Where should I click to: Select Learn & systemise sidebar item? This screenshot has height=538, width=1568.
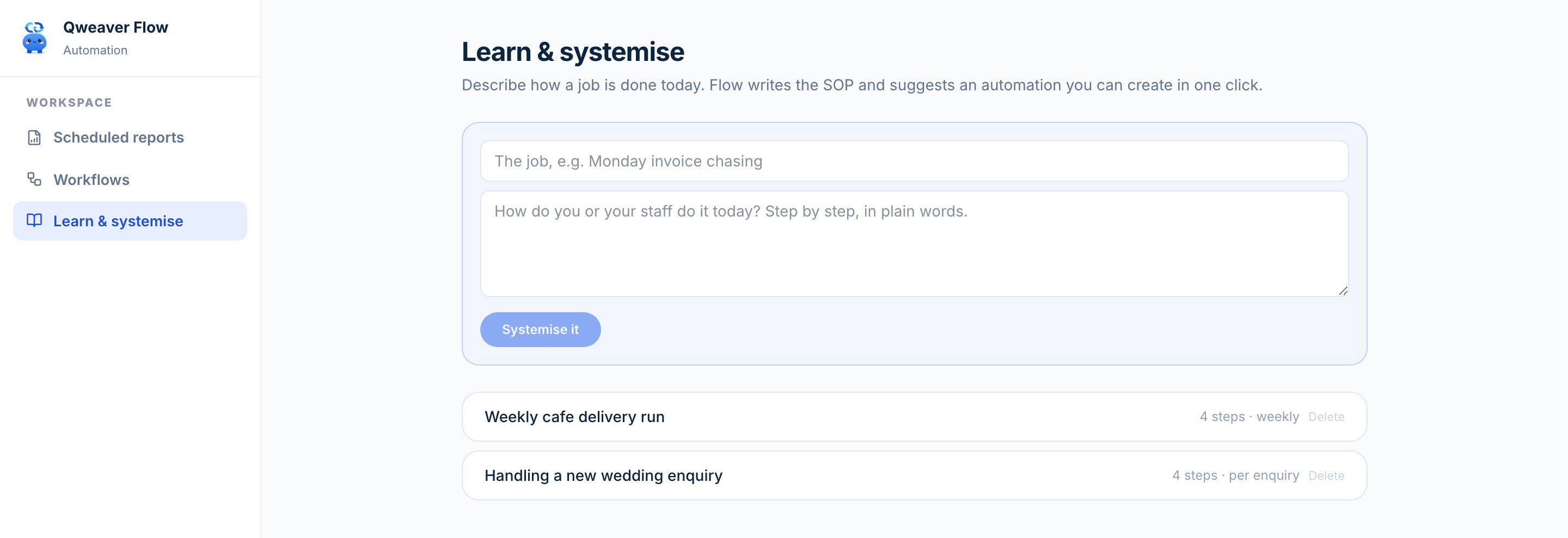click(x=130, y=221)
